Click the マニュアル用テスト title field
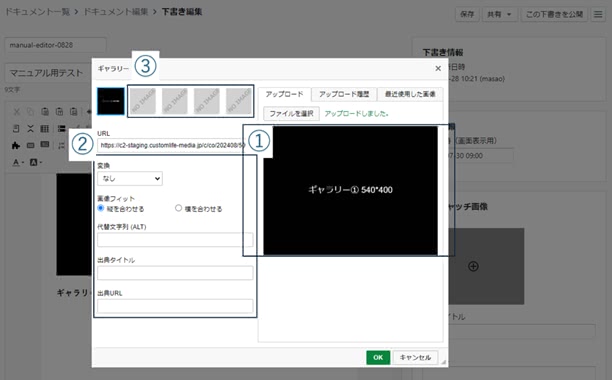Image resolution: width=612 pixels, height=380 pixels. point(48,73)
